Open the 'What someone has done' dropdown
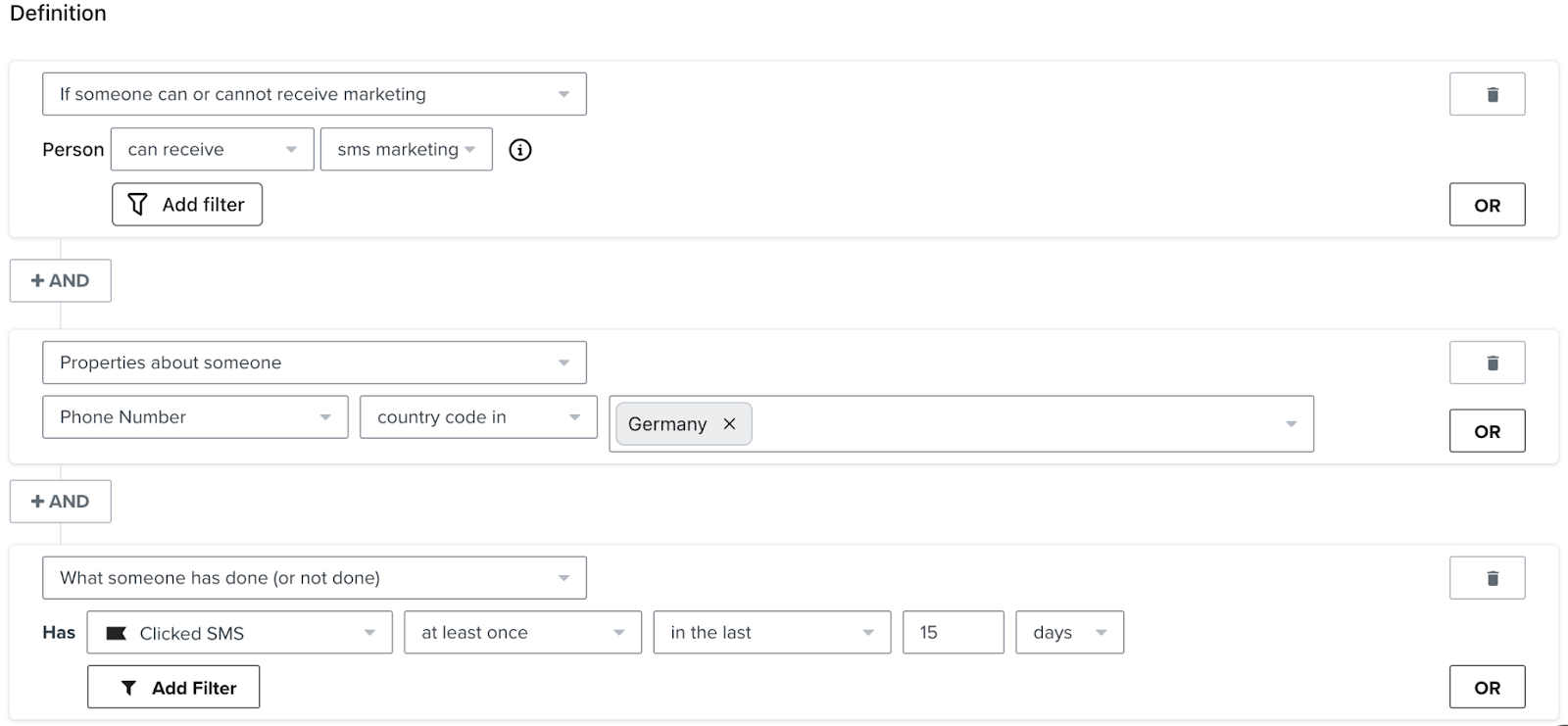This screenshot has height=726, width=1568. [x=314, y=578]
